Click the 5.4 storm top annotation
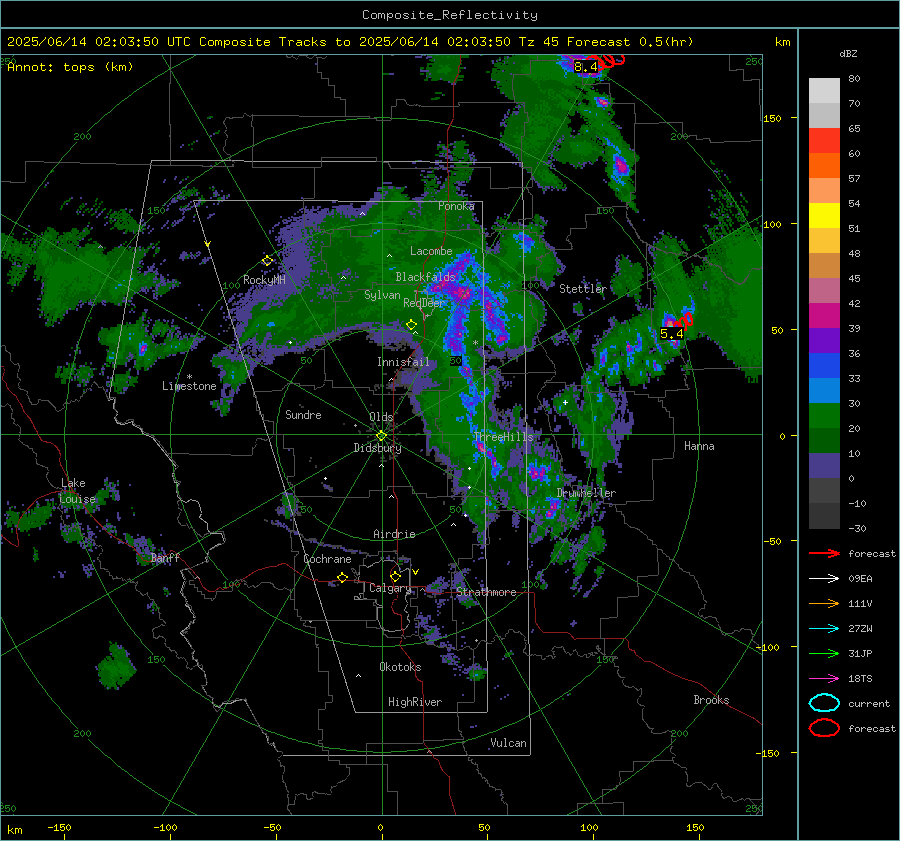Screen dimensions: 900x841 coord(671,333)
